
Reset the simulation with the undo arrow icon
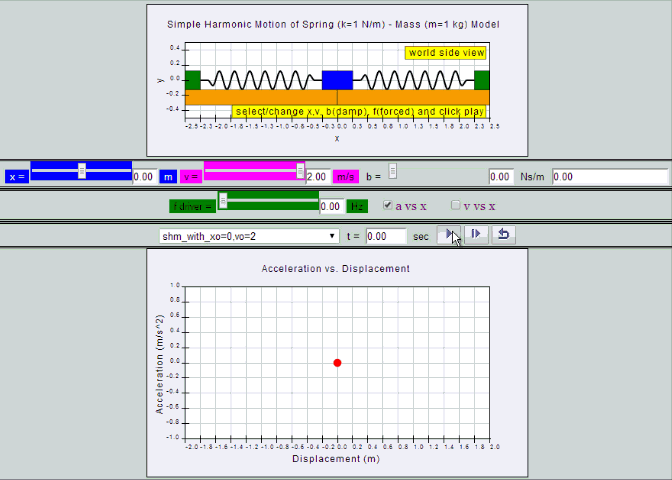point(504,235)
